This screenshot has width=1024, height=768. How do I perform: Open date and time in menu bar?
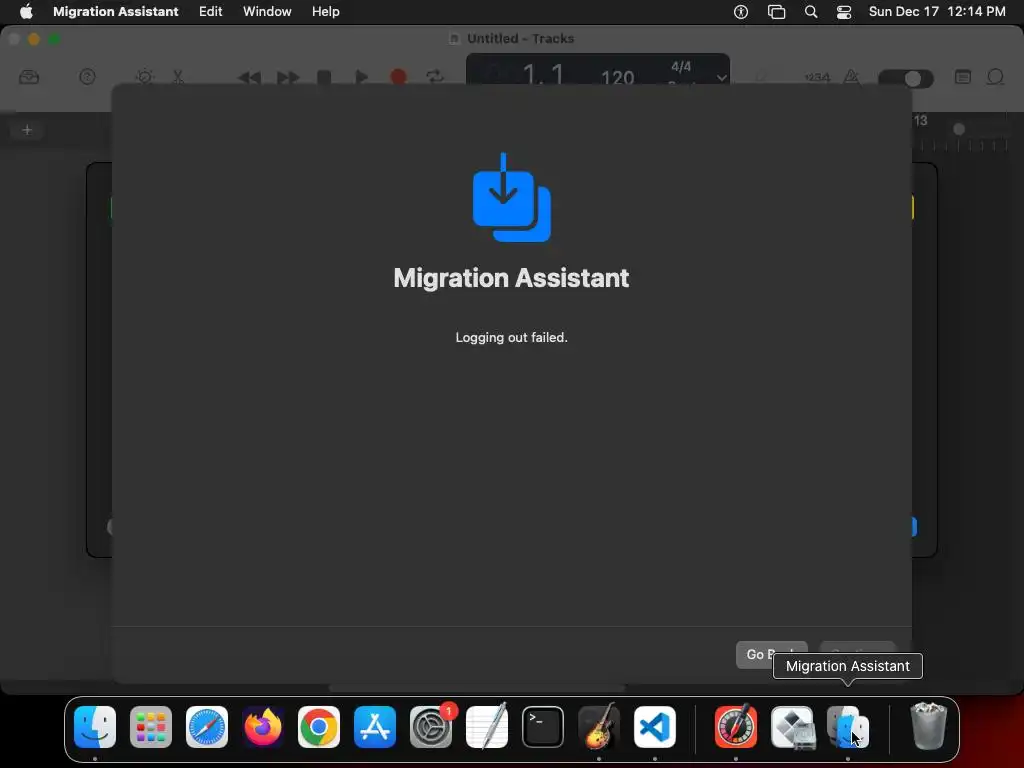pos(937,11)
